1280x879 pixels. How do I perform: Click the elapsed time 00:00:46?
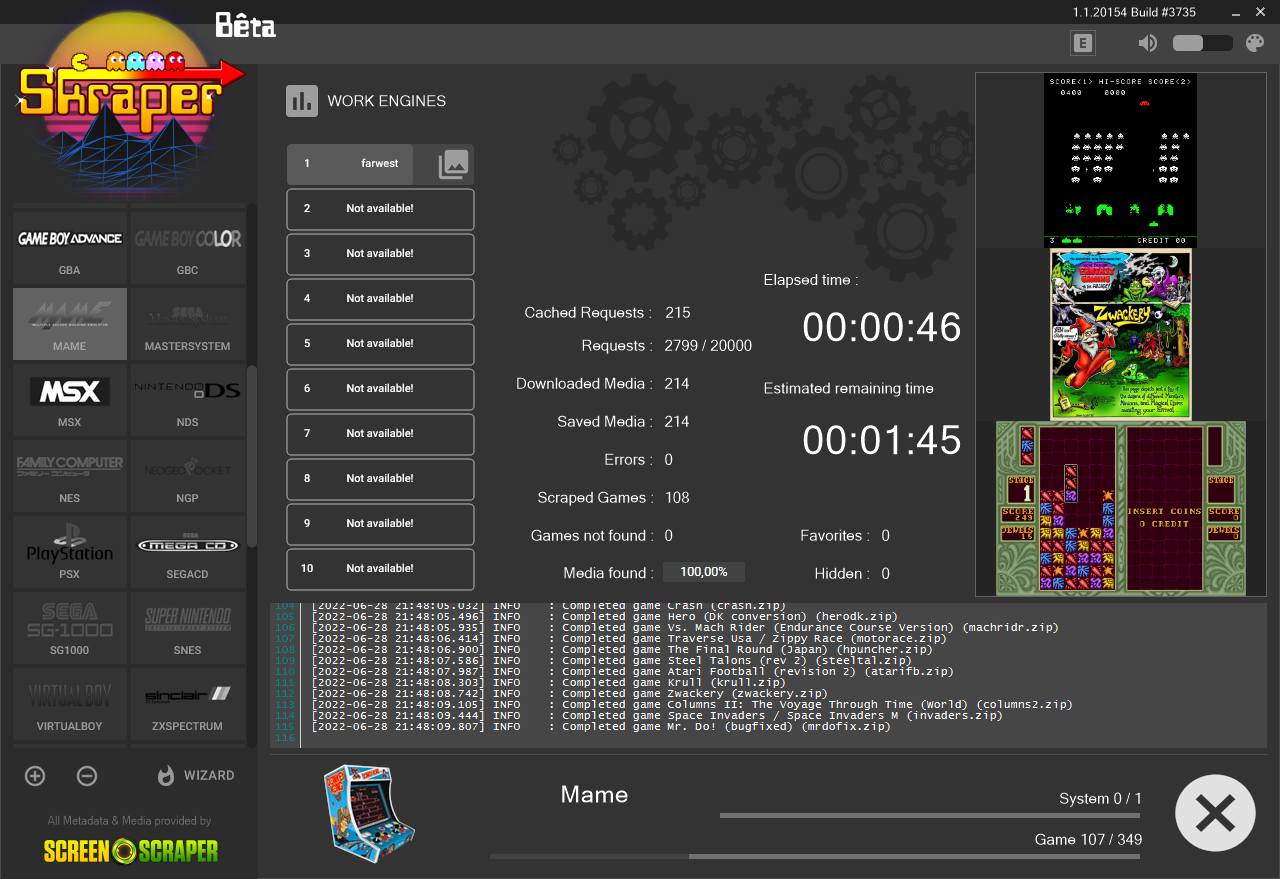point(882,328)
